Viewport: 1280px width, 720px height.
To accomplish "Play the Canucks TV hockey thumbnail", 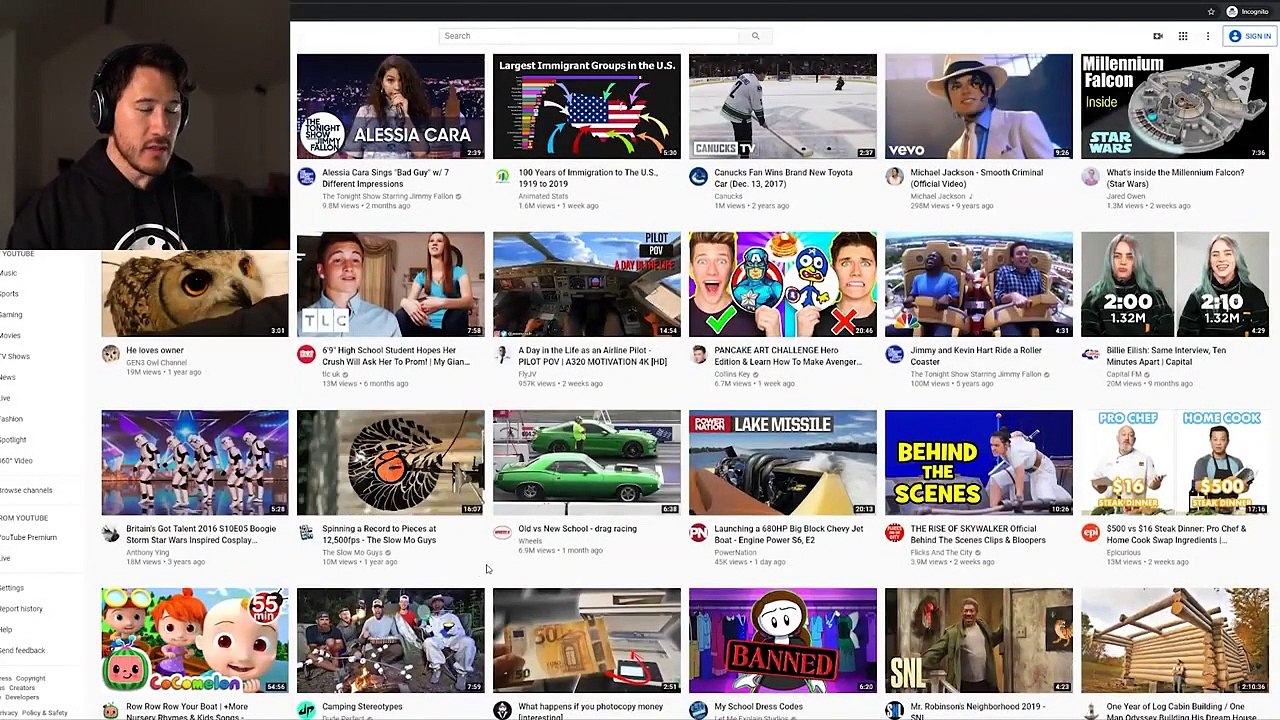I will (x=783, y=107).
